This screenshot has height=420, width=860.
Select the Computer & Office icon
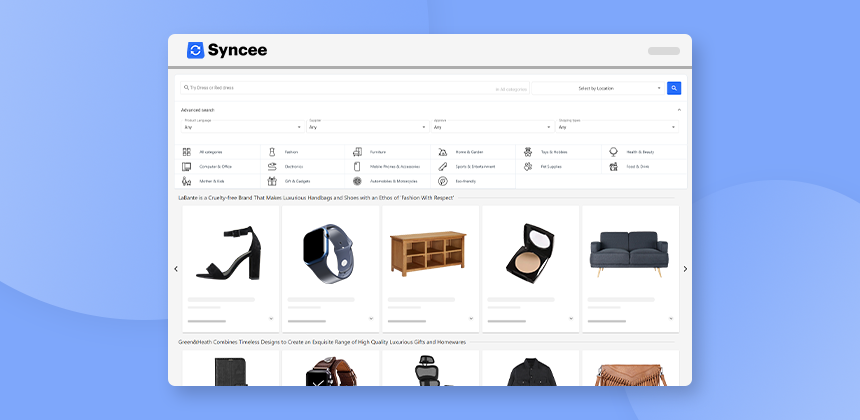(186, 167)
